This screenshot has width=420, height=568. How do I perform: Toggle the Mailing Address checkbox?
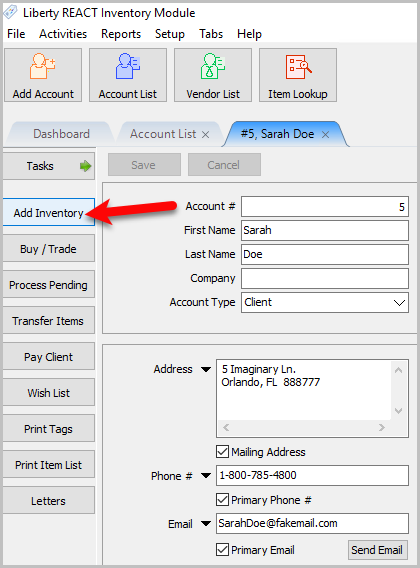click(222, 452)
